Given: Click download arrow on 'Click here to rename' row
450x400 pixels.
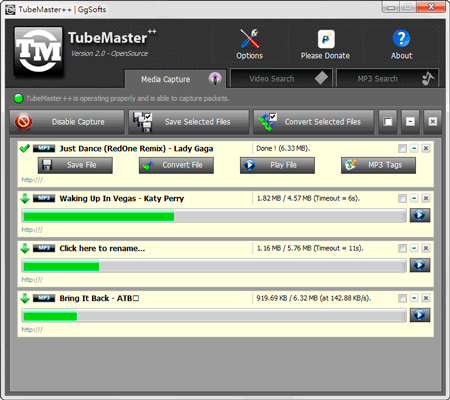Looking at the screenshot, I should coord(25,248).
